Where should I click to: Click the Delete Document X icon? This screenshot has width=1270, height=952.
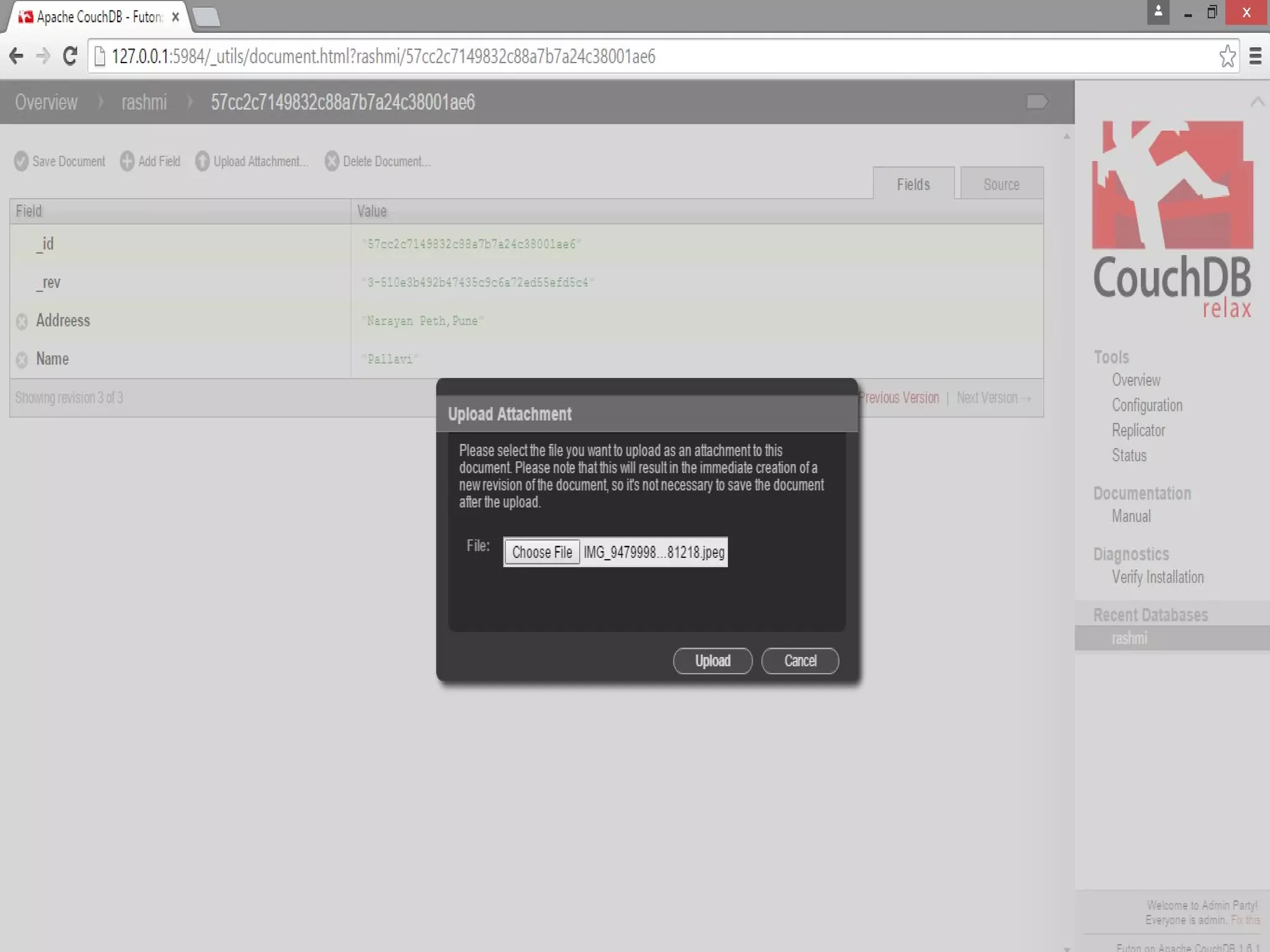tap(332, 161)
